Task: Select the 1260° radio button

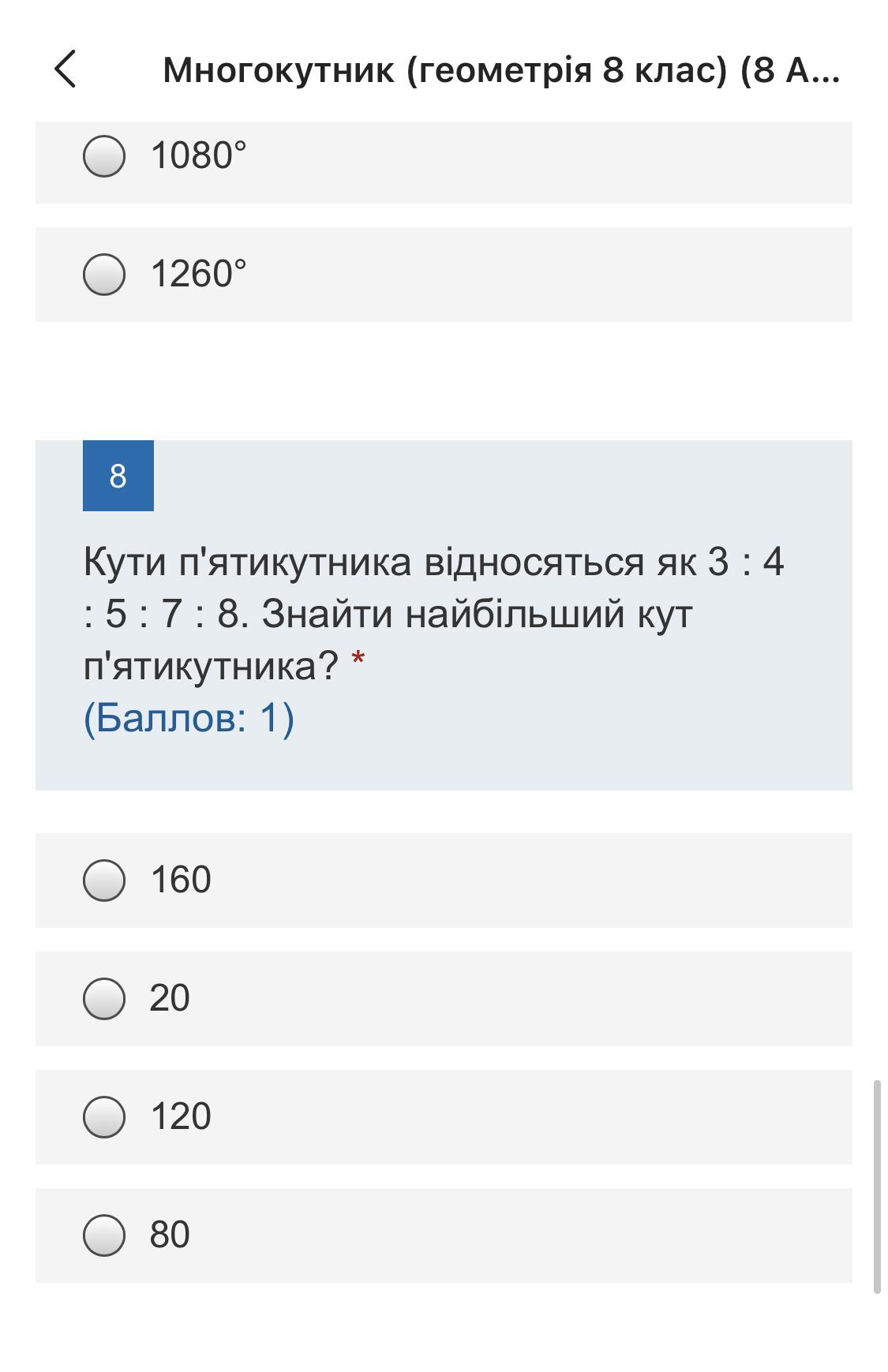Action: click(x=104, y=275)
